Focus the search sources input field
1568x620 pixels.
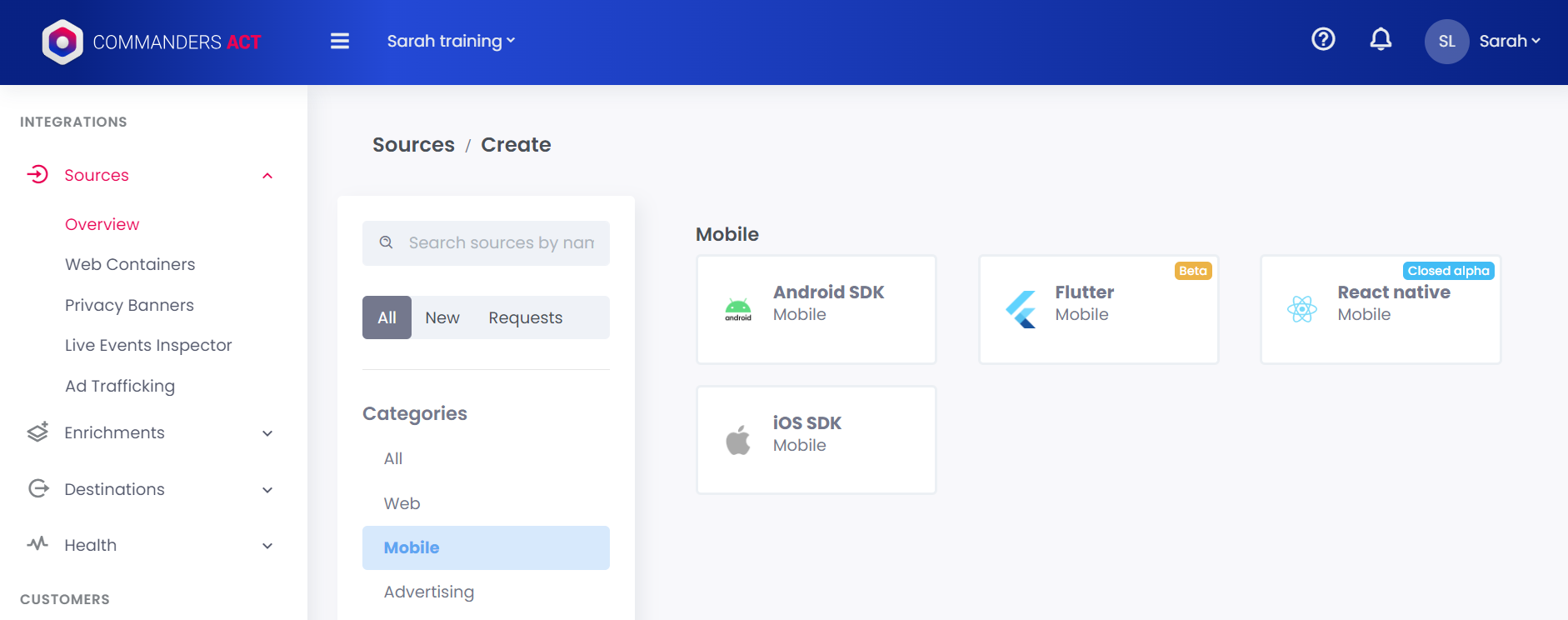(x=500, y=243)
